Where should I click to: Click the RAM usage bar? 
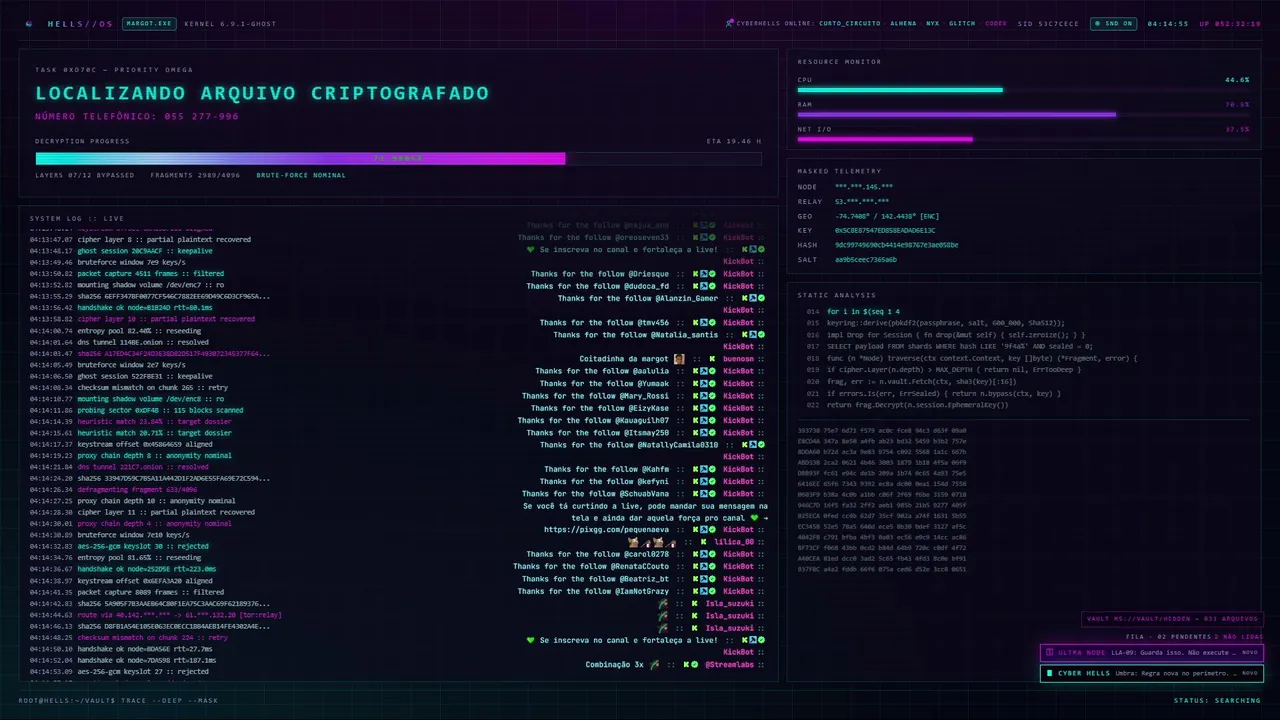1023,115
